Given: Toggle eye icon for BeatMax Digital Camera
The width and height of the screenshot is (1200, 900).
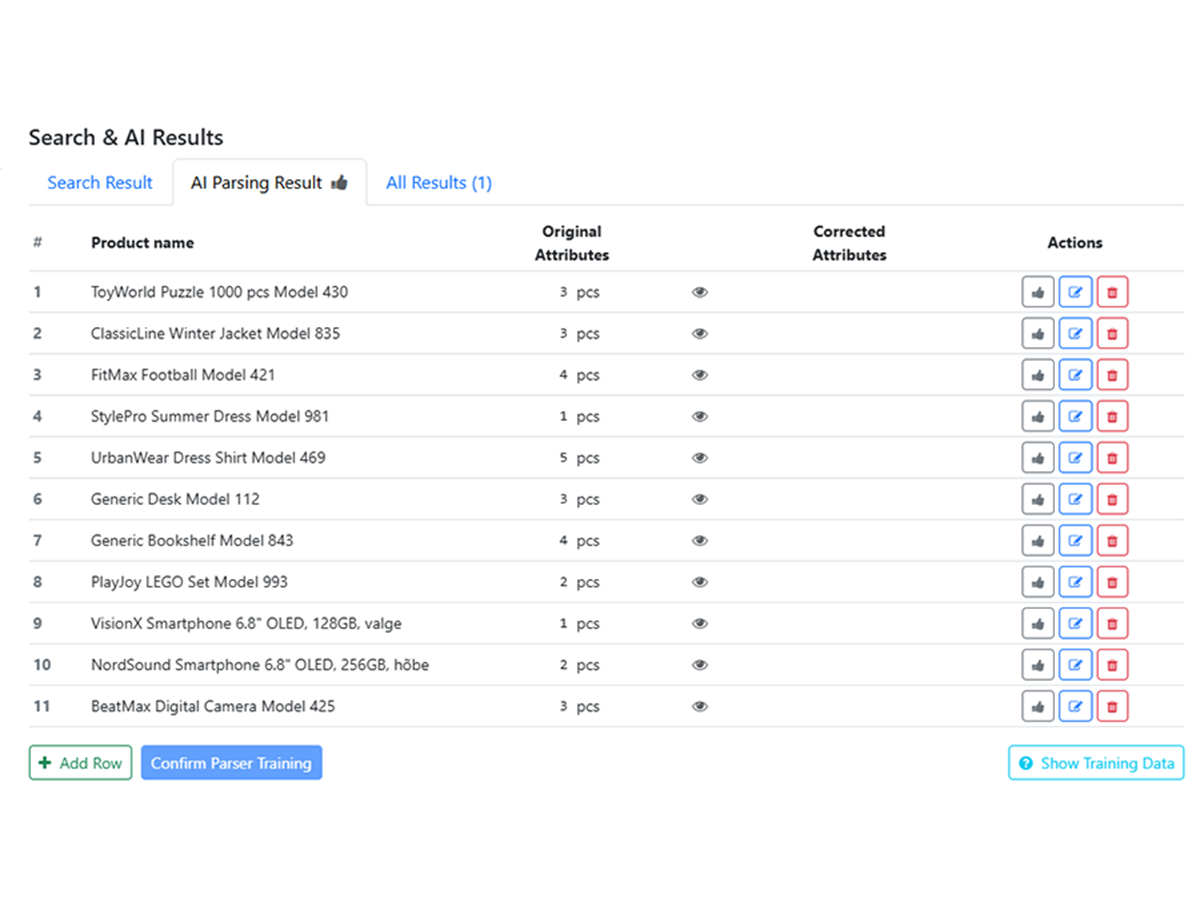Looking at the screenshot, I should (x=700, y=706).
